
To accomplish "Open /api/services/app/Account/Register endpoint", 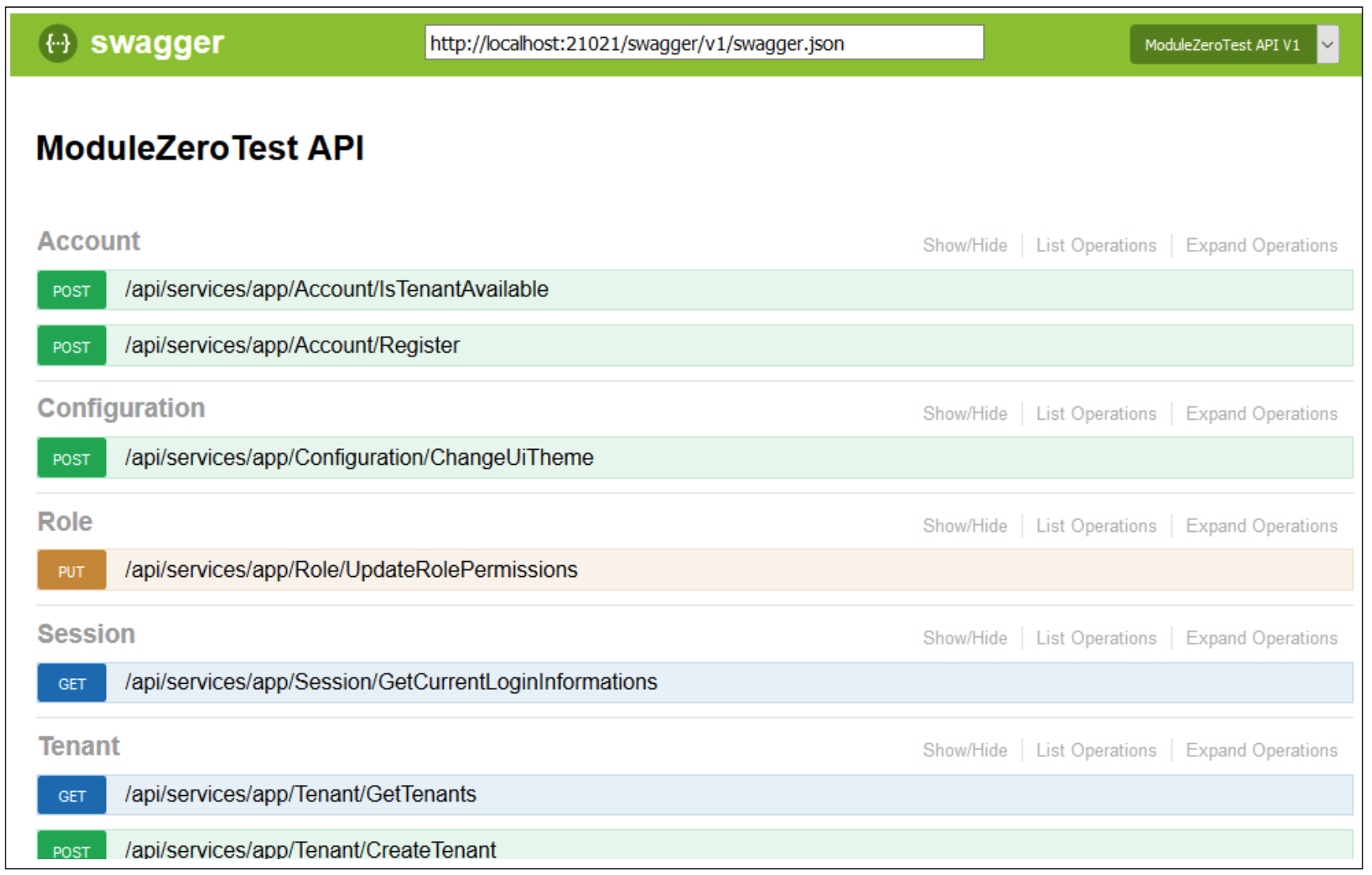I will point(292,345).
